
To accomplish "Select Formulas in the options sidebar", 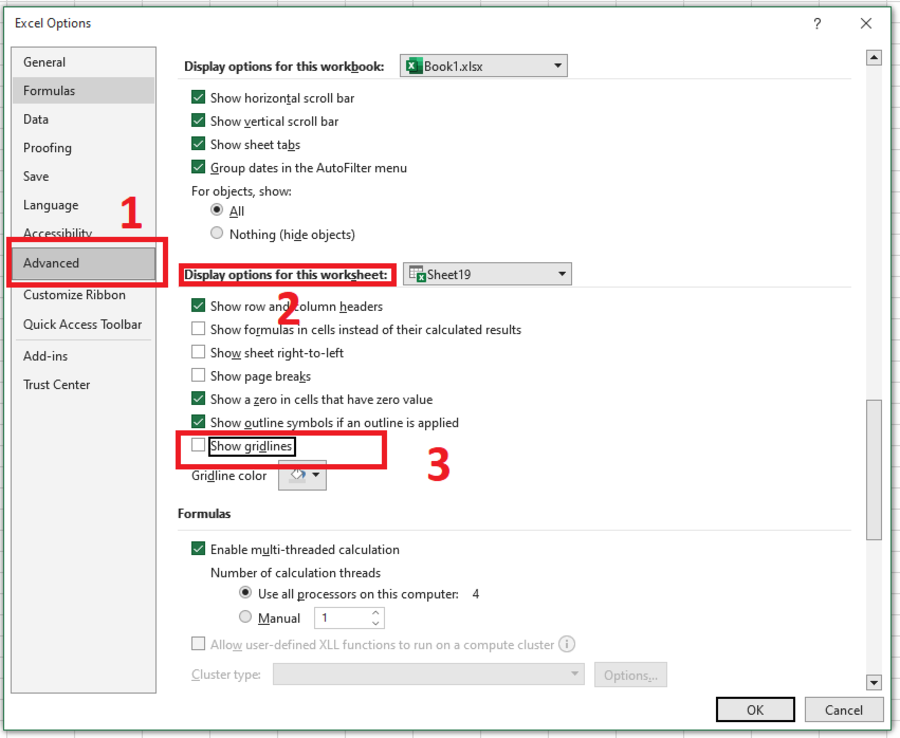I will click(x=83, y=91).
